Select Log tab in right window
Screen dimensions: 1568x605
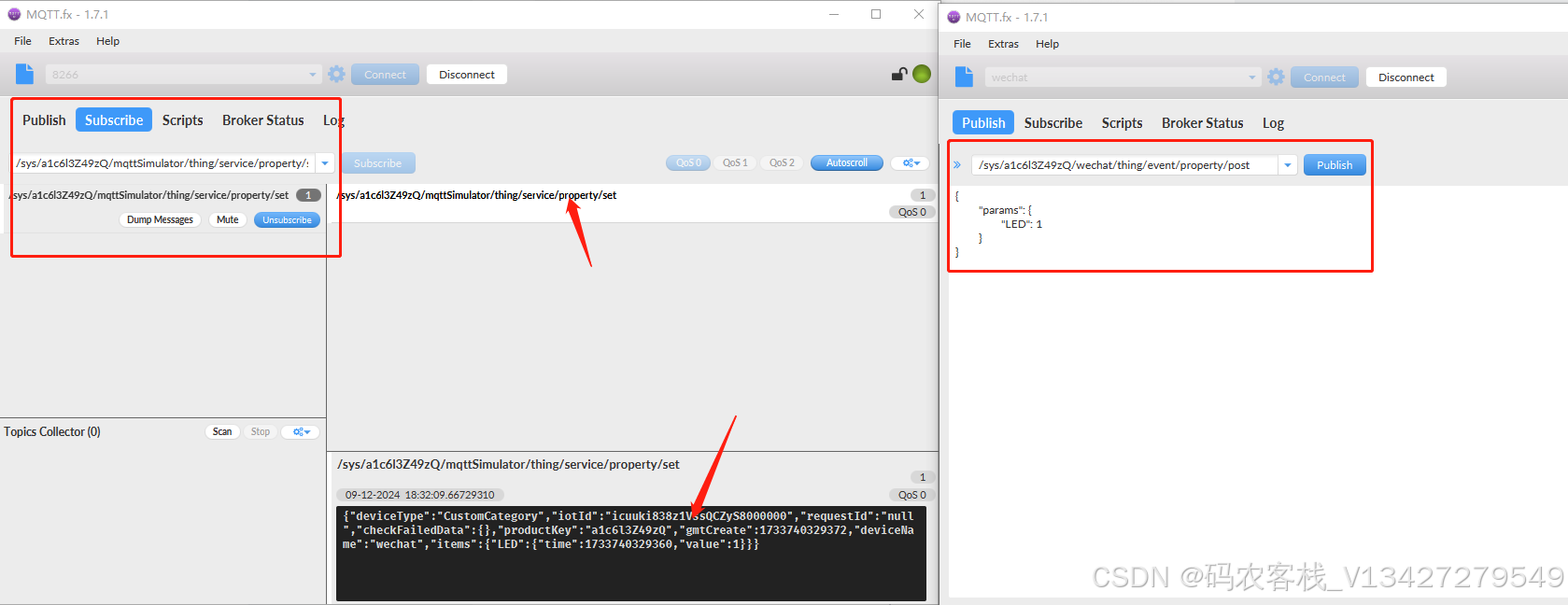(1274, 123)
